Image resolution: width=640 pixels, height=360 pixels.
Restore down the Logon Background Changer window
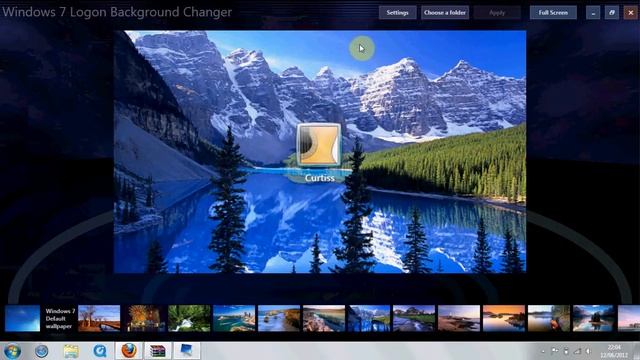click(612, 13)
